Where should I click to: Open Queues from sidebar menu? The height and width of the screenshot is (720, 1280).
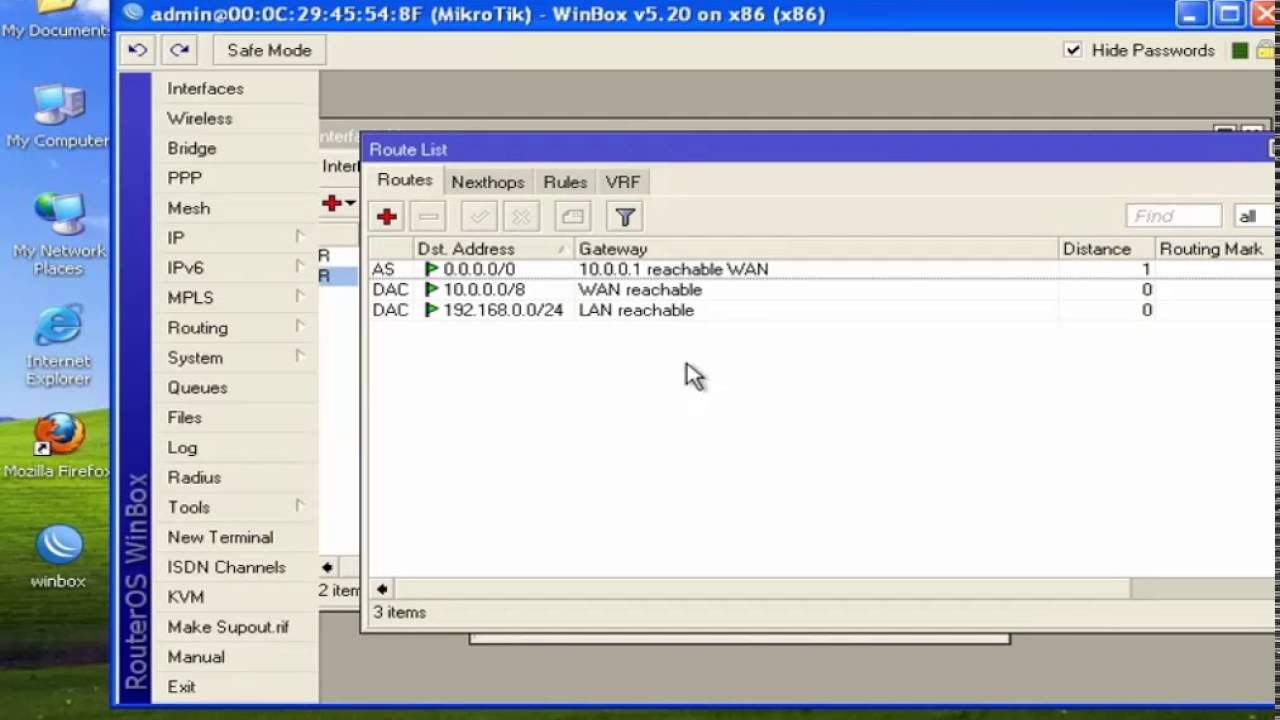[x=198, y=387]
